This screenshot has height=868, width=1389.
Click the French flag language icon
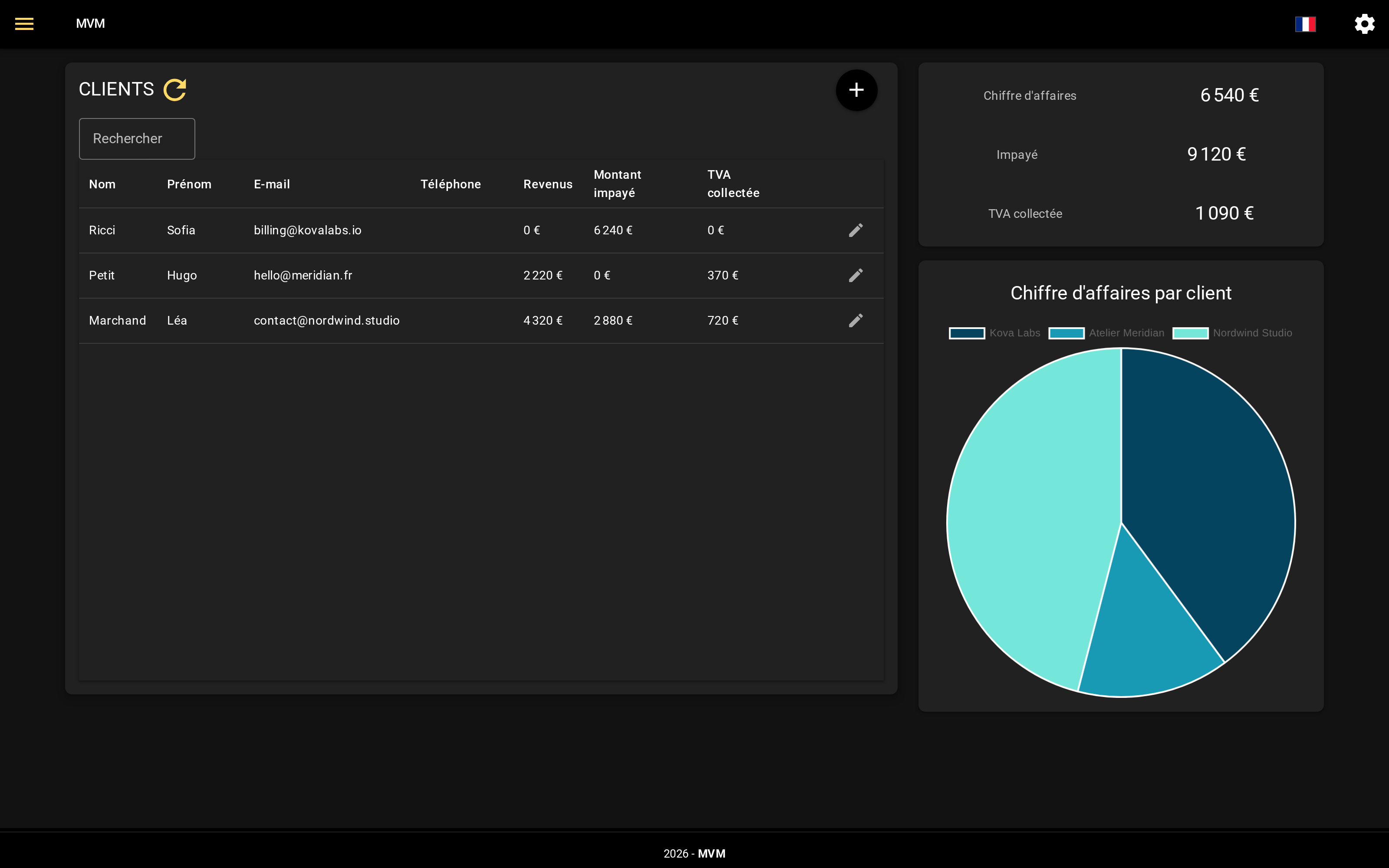tap(1305, 23)
